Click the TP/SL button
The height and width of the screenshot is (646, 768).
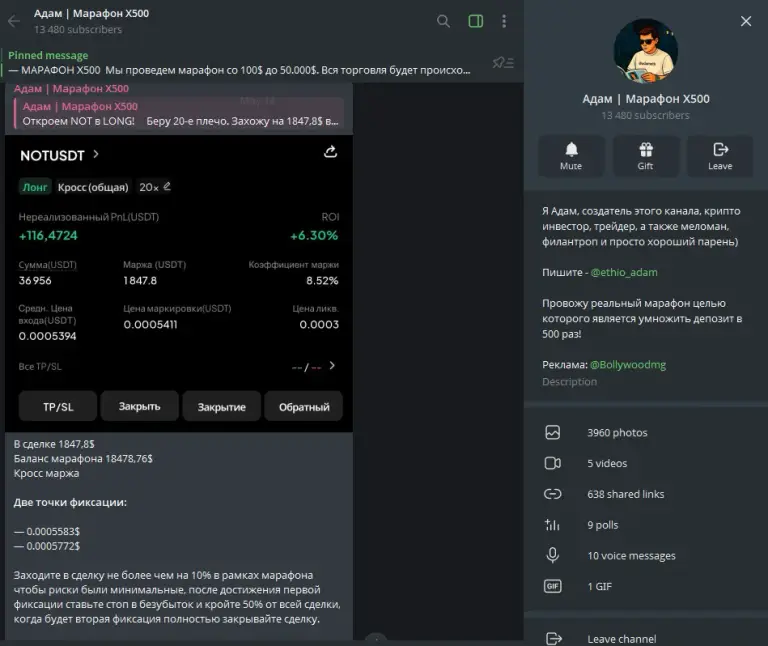[x=58, y=407]
